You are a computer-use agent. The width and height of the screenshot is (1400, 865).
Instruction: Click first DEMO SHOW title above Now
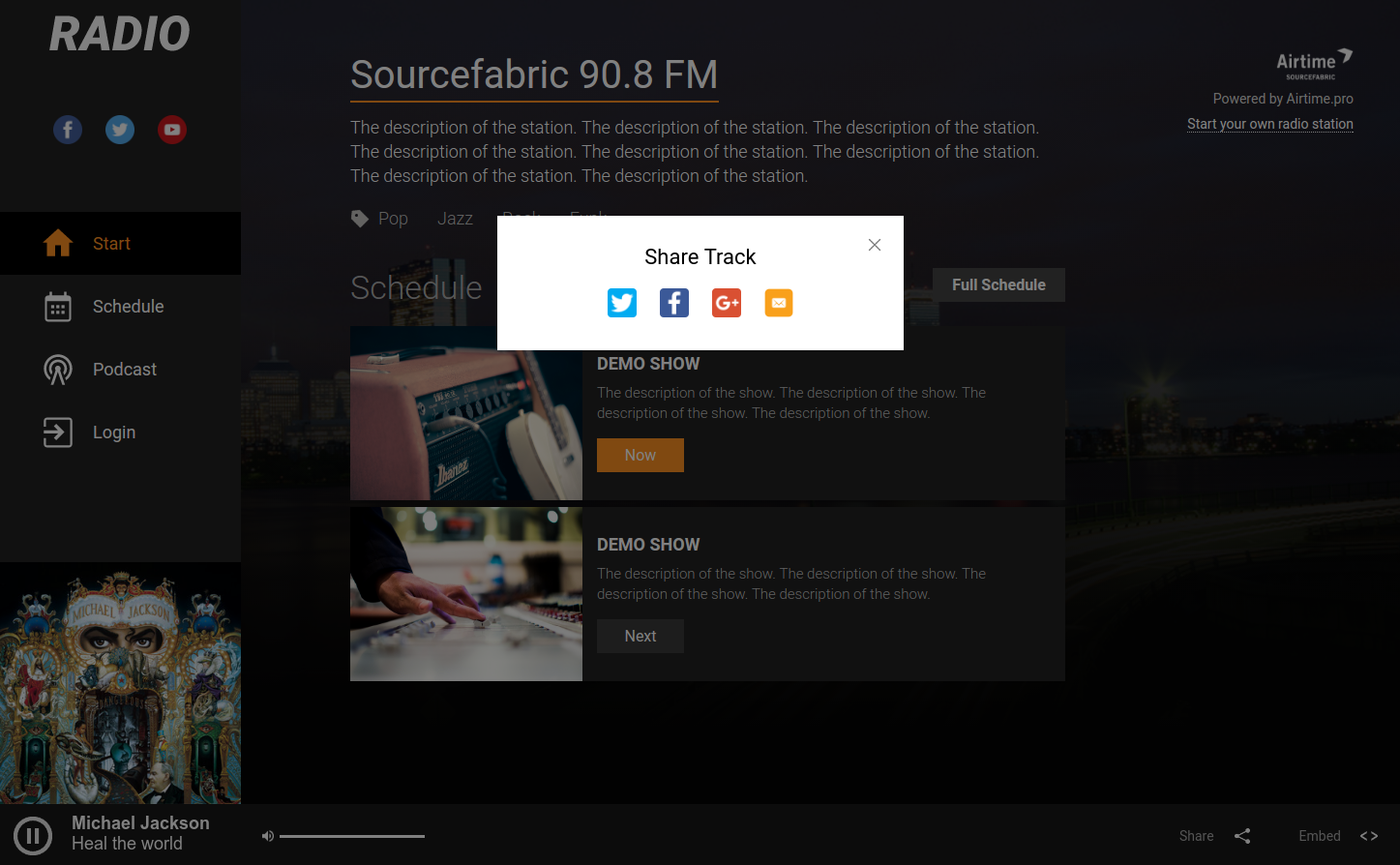click(648, 364)
